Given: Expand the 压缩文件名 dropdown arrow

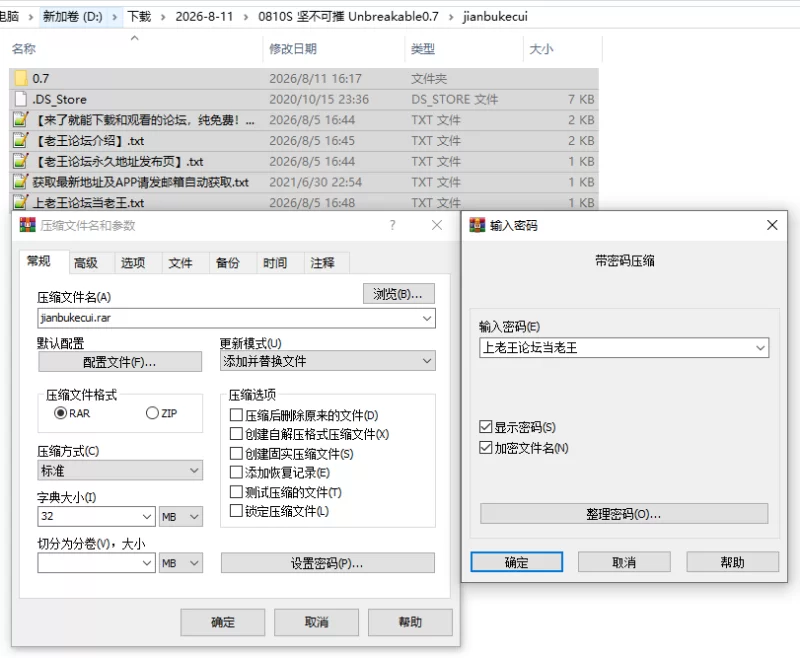Looking at the screenshot, I should coord(427,318).
